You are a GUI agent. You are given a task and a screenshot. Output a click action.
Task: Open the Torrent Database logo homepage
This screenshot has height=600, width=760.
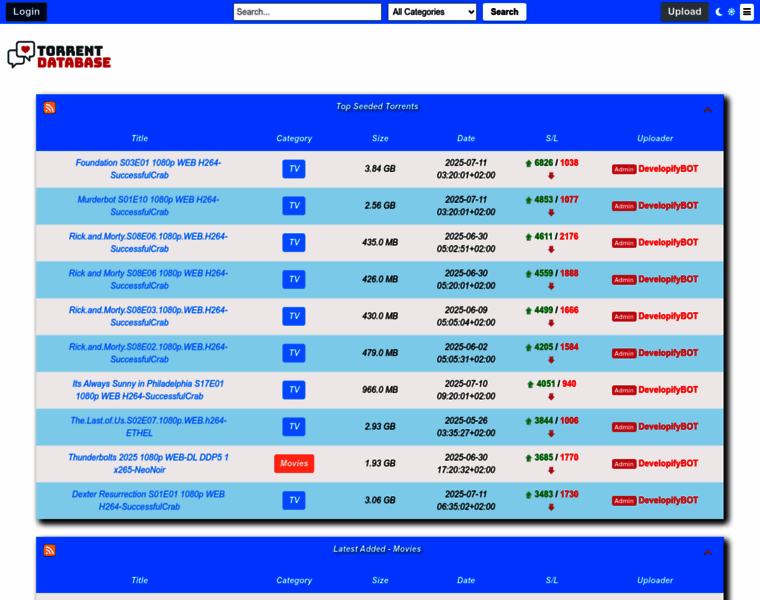click(x=59, y=55)
